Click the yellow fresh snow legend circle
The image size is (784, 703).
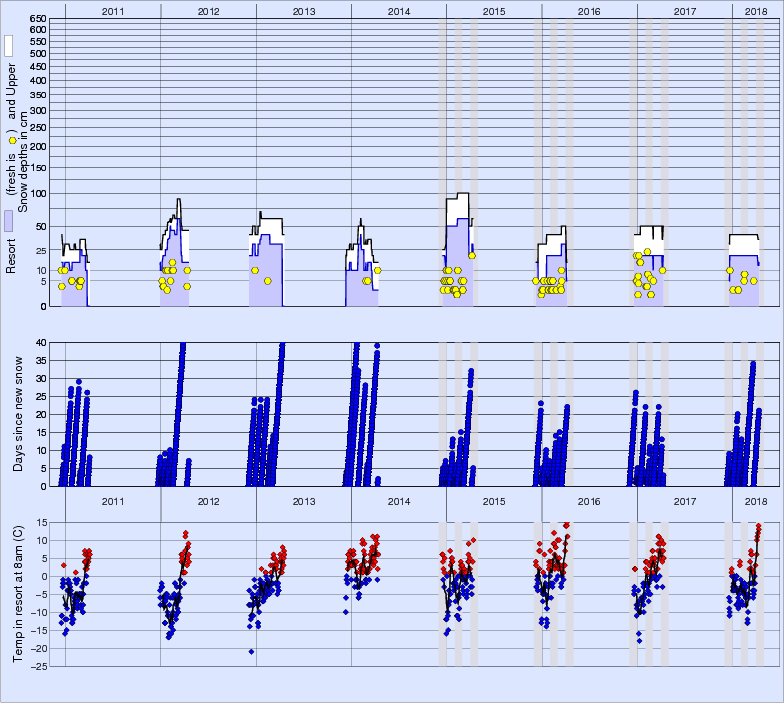[x=13, y=140]
